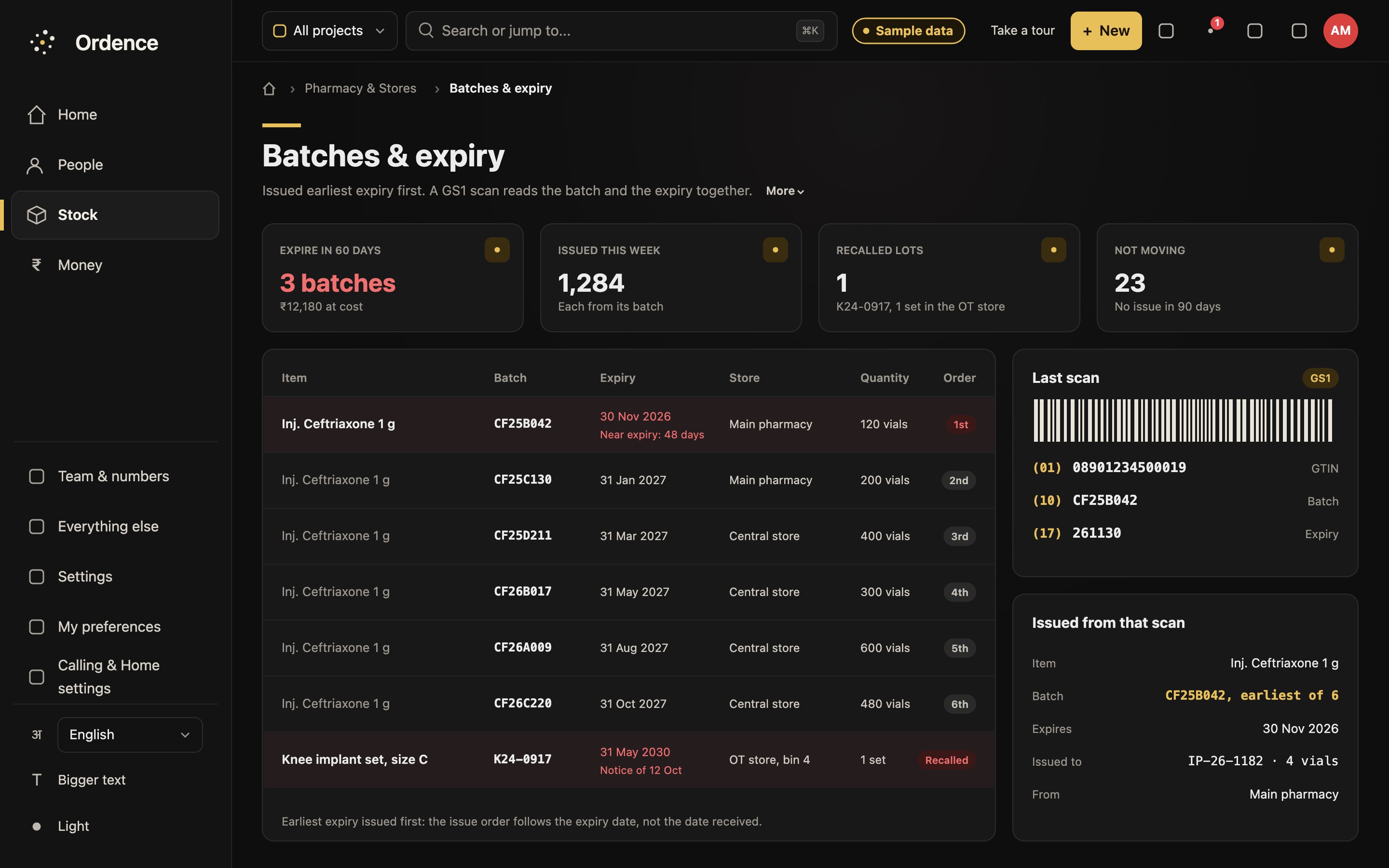This screenshot has width=1389, height=868.
Task: Toggle Bigger text
Action: pos(115,780)
